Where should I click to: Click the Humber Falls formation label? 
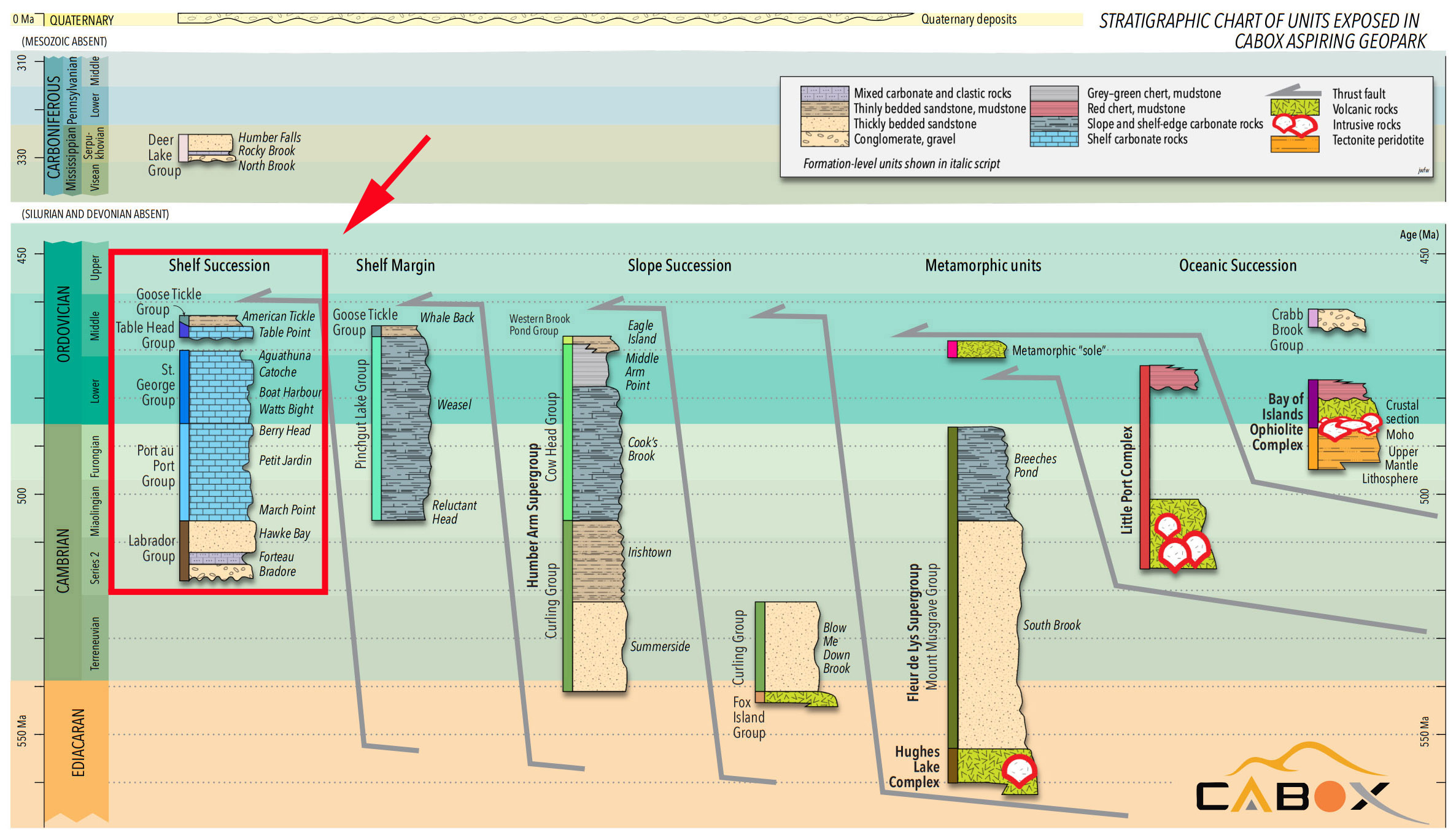point(269,137)
